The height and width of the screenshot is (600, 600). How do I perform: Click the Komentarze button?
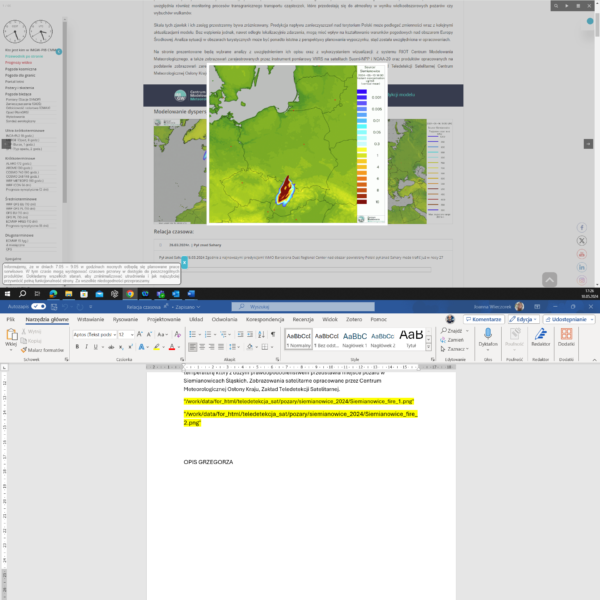coord(484,319)
